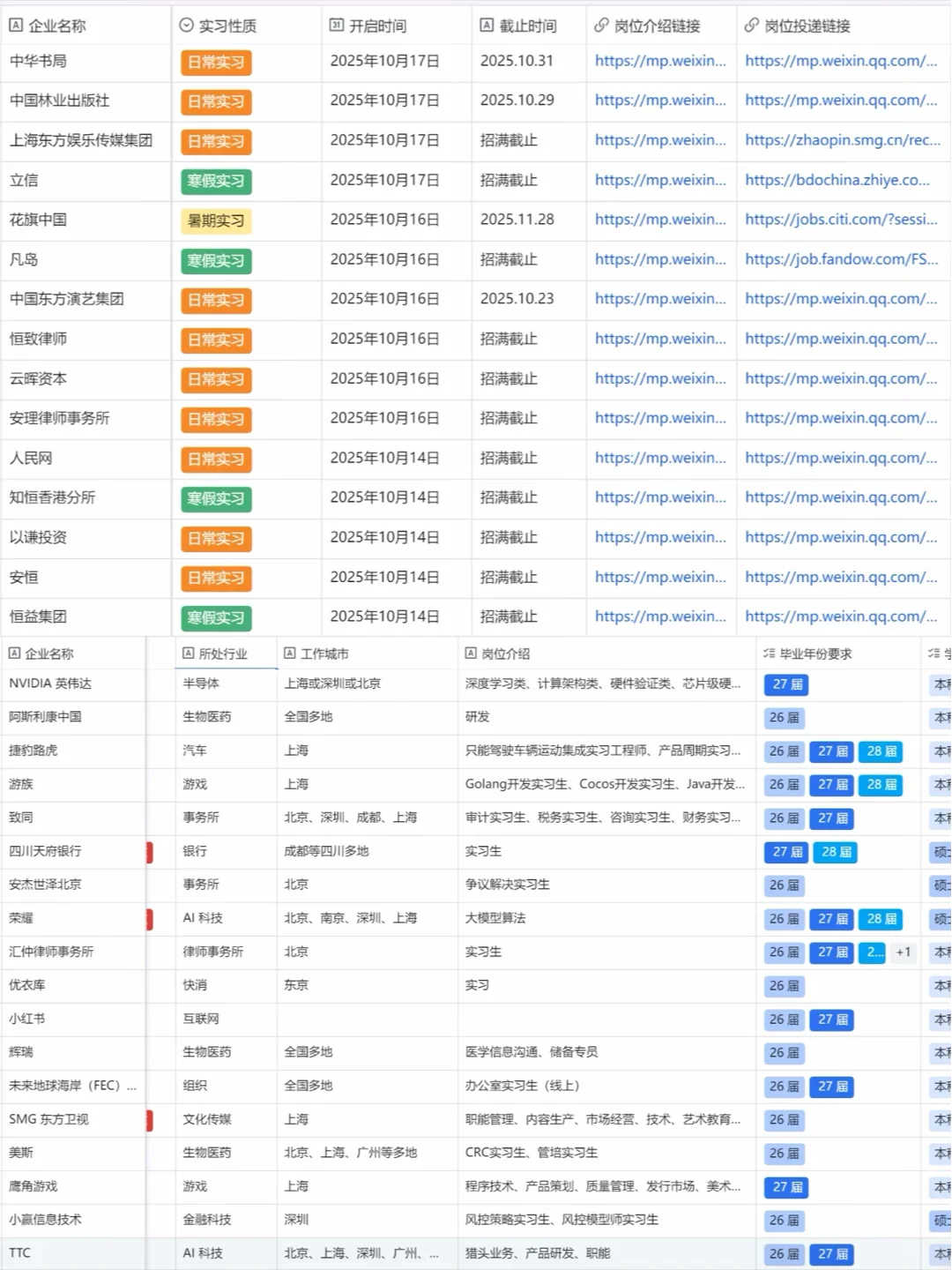The image size is (952, 1270).
Task: Select the 中国林业出版社 company cell
Action: [86, 101]
